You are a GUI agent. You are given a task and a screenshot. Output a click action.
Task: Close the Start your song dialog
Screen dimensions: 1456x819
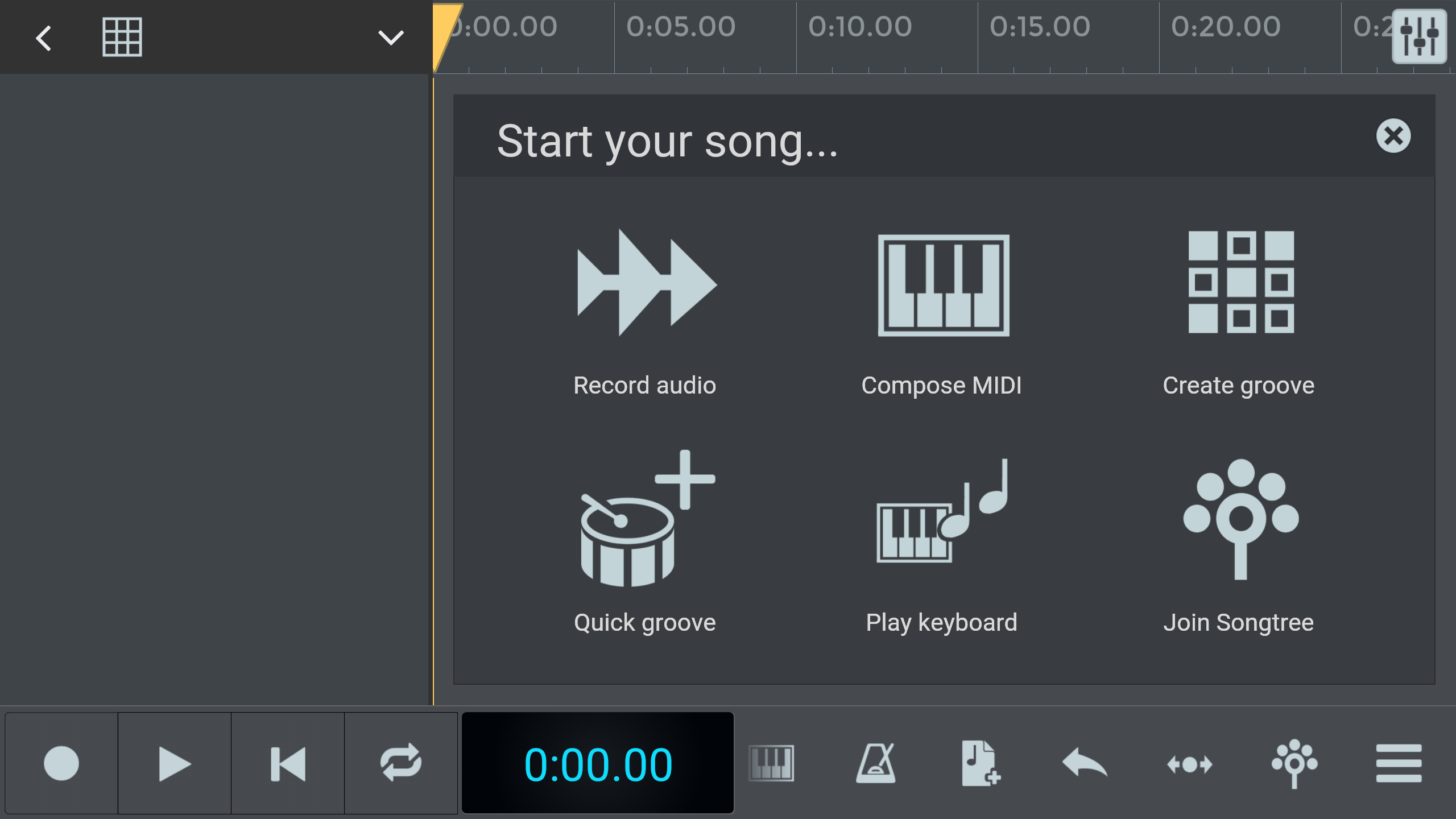tap(1394, 136)
